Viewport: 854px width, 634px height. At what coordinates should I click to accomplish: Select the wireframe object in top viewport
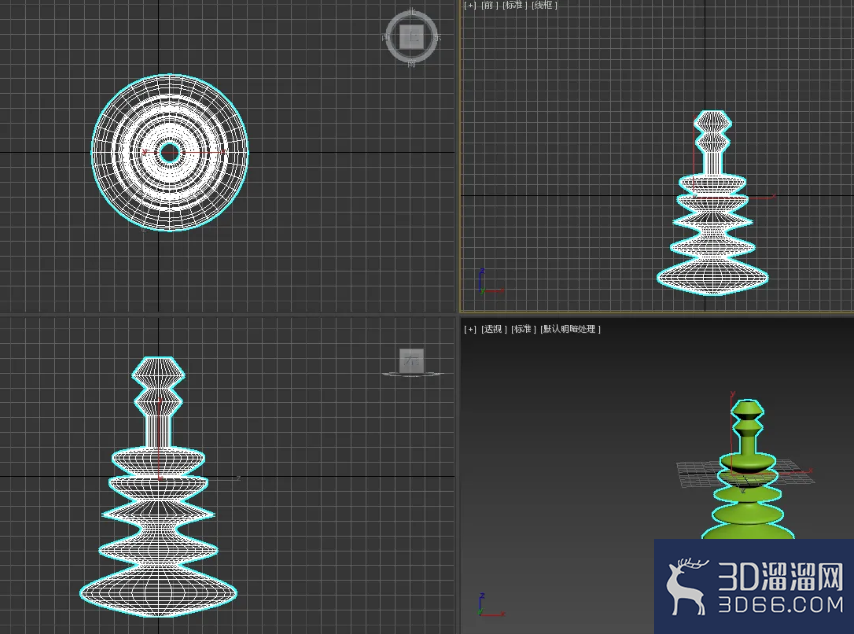(169, 153)
